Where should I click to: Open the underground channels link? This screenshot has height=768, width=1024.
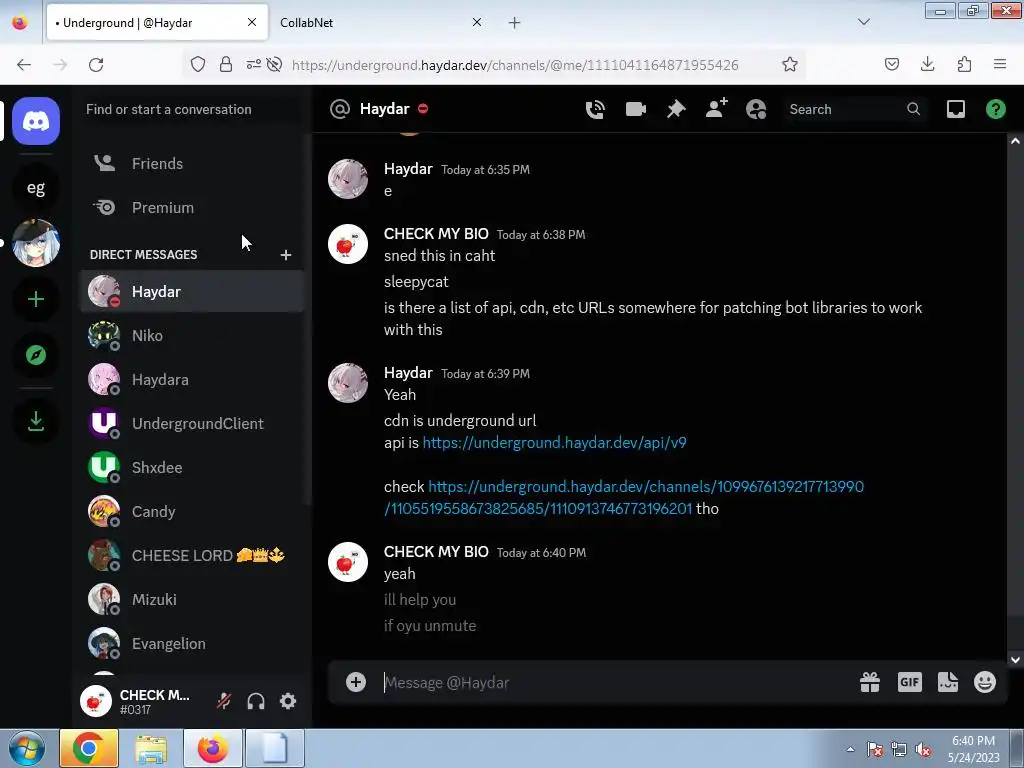624,498
